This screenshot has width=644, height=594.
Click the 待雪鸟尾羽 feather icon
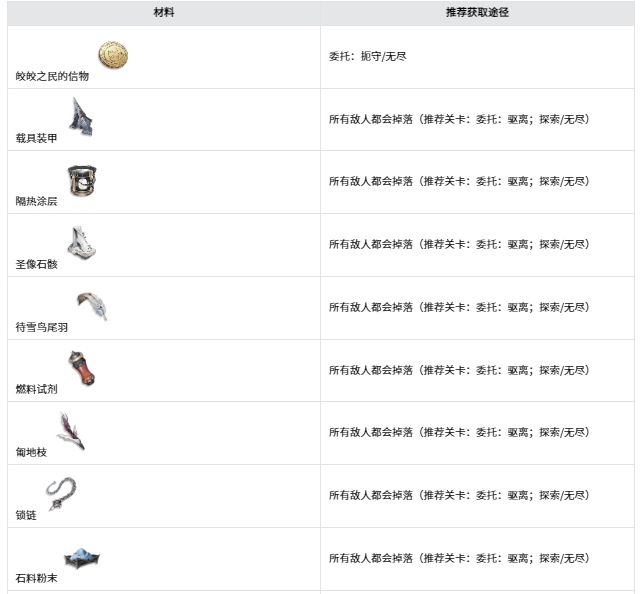pyautogui.click(x=92, y=305)
